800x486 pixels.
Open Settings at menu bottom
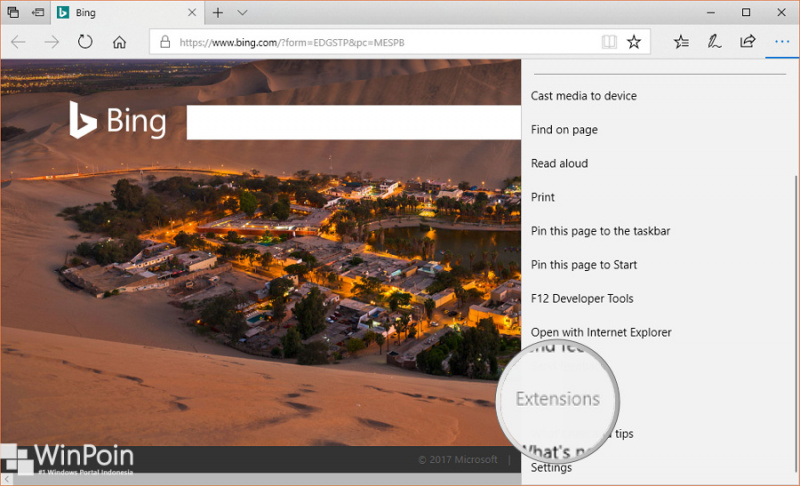551,467
